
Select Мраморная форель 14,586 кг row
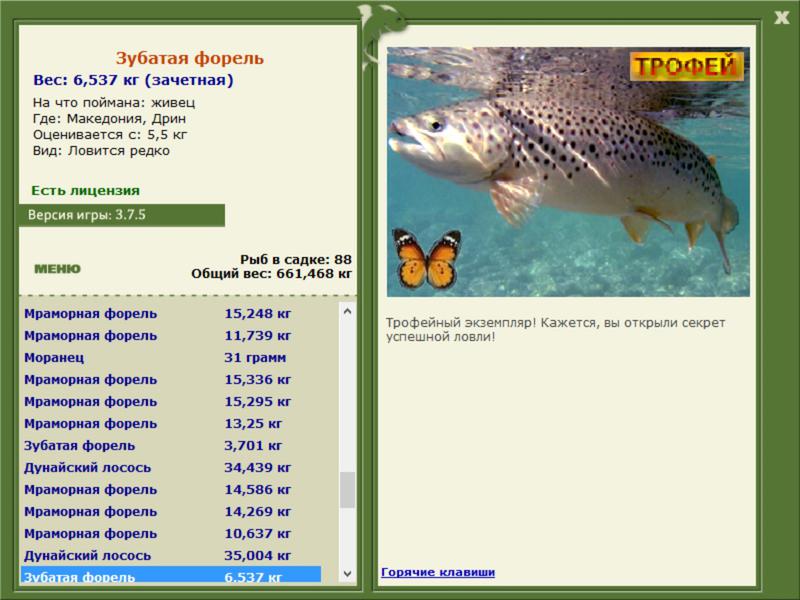coord(171,489)
